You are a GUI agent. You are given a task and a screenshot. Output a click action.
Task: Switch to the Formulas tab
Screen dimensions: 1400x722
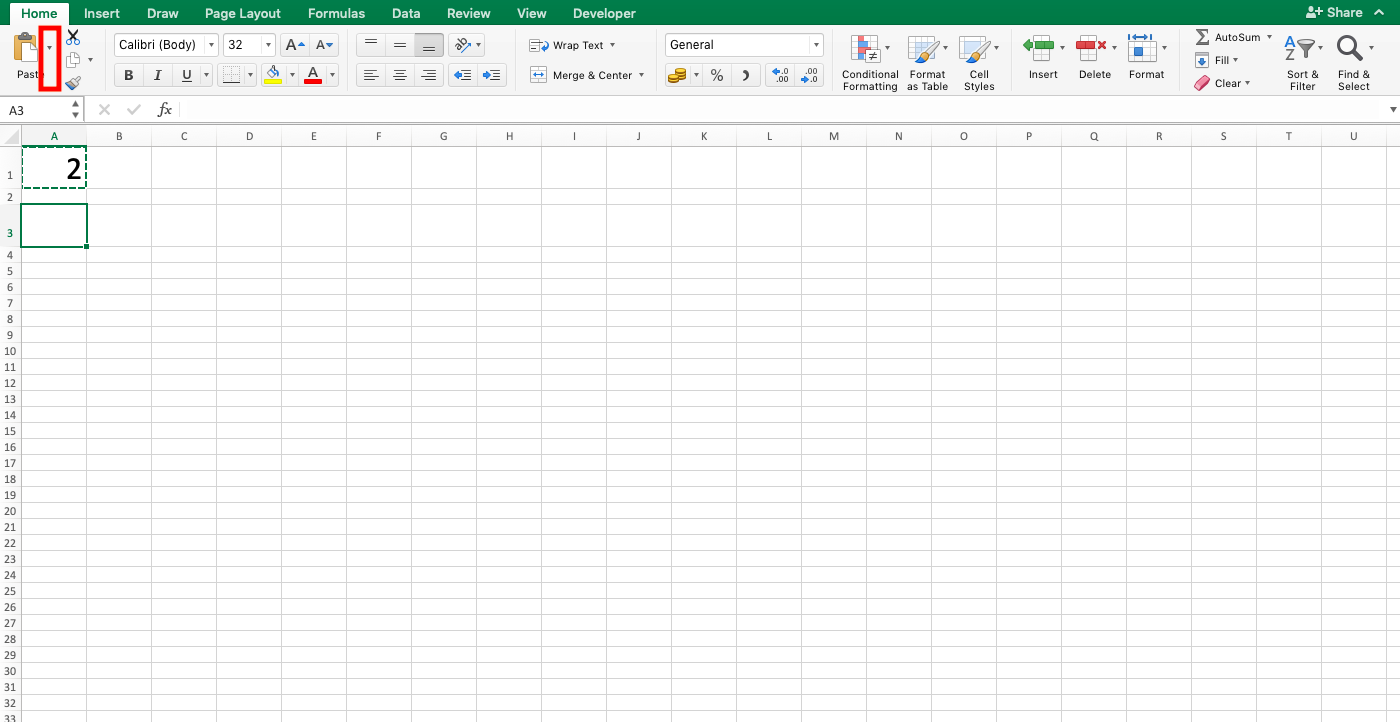point(336,13)
